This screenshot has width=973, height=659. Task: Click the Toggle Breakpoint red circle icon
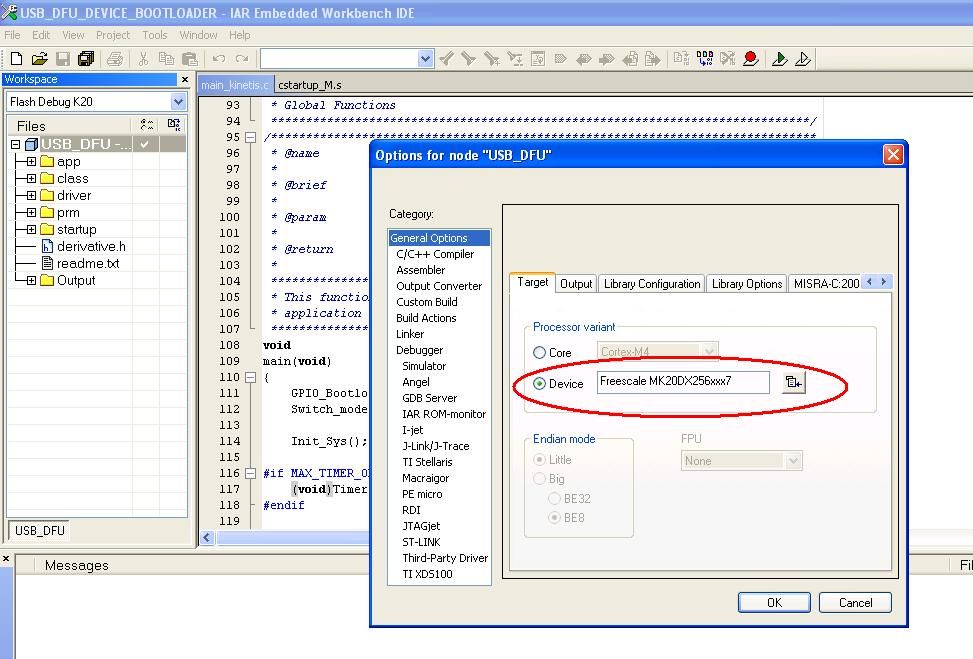point(751,59)
